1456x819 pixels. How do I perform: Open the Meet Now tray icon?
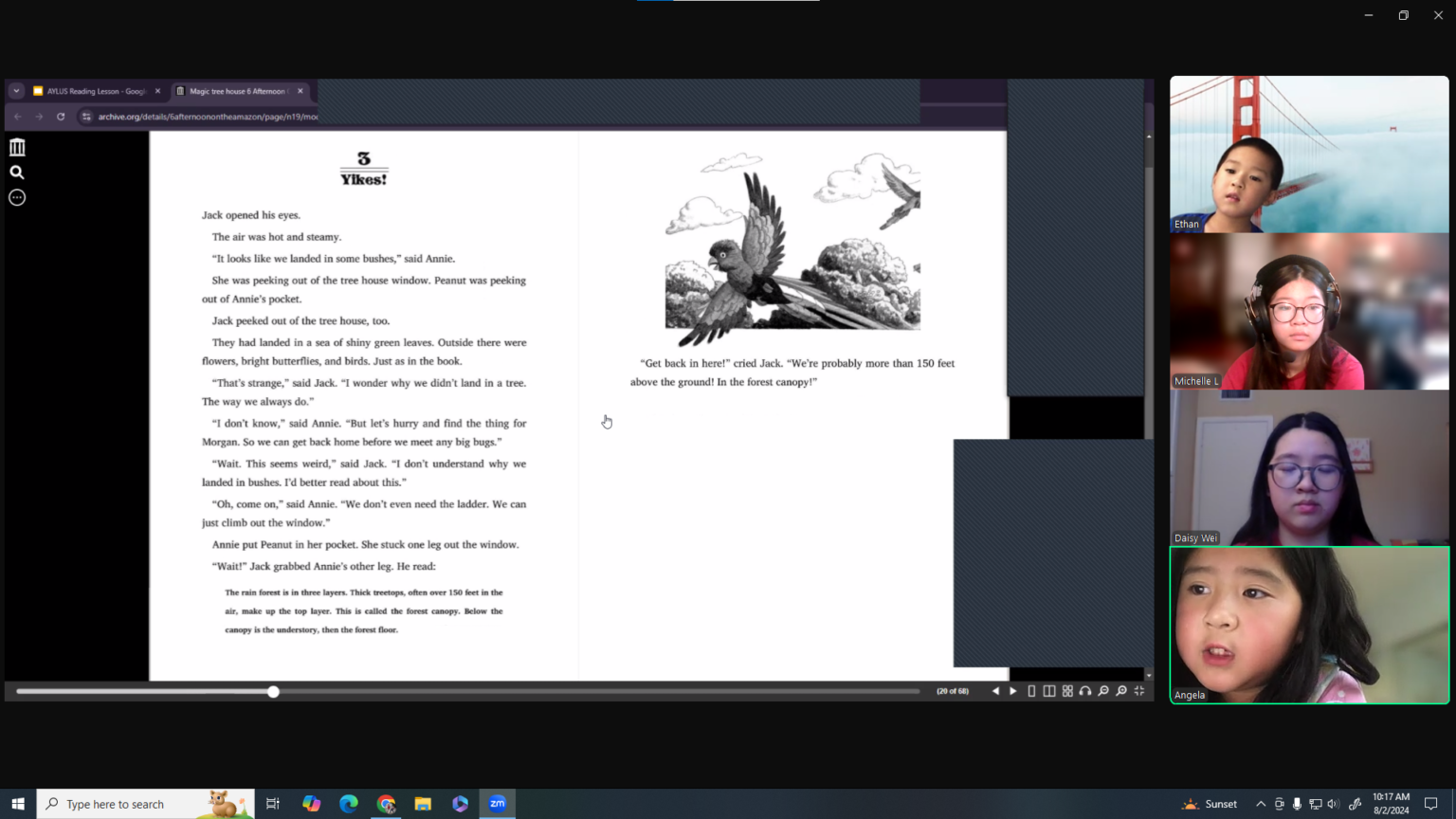pos(1279,804)
